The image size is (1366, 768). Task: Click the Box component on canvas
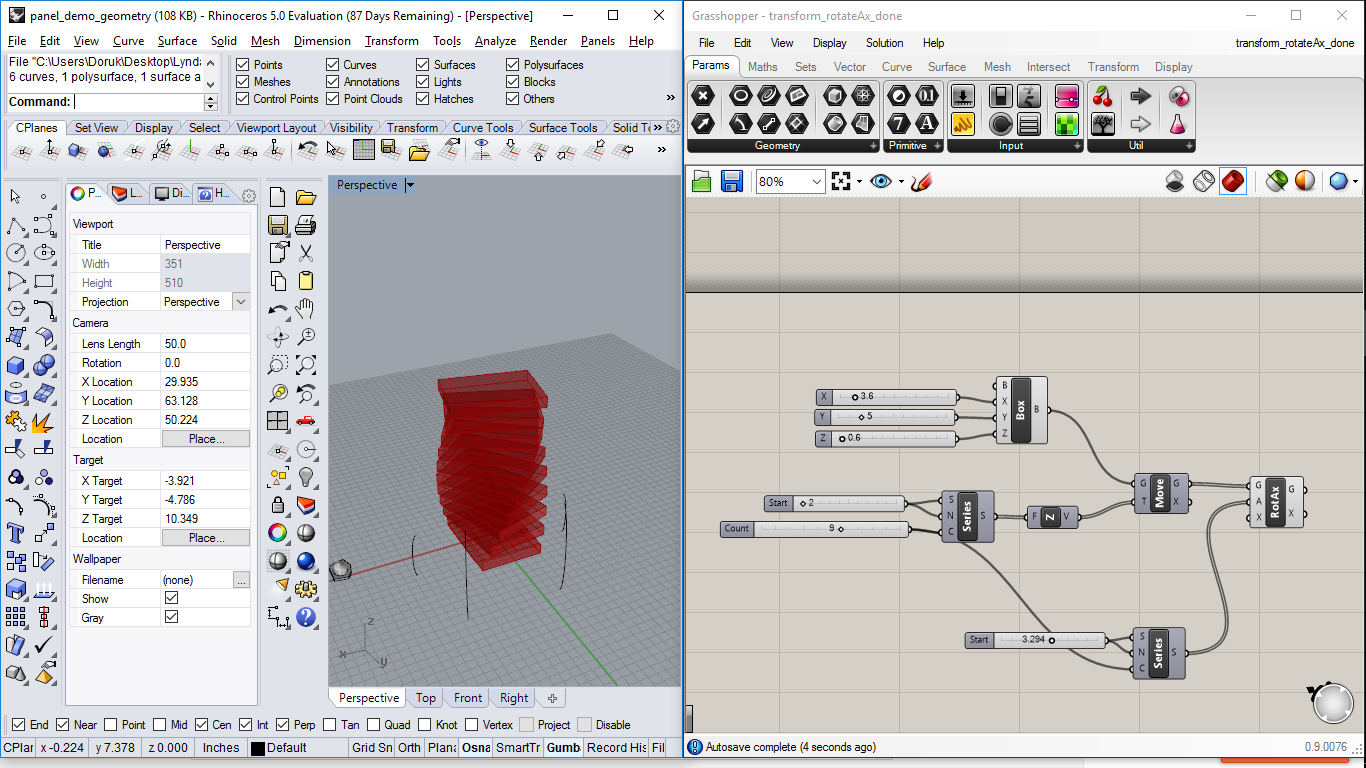click(x=1021, y=410)
